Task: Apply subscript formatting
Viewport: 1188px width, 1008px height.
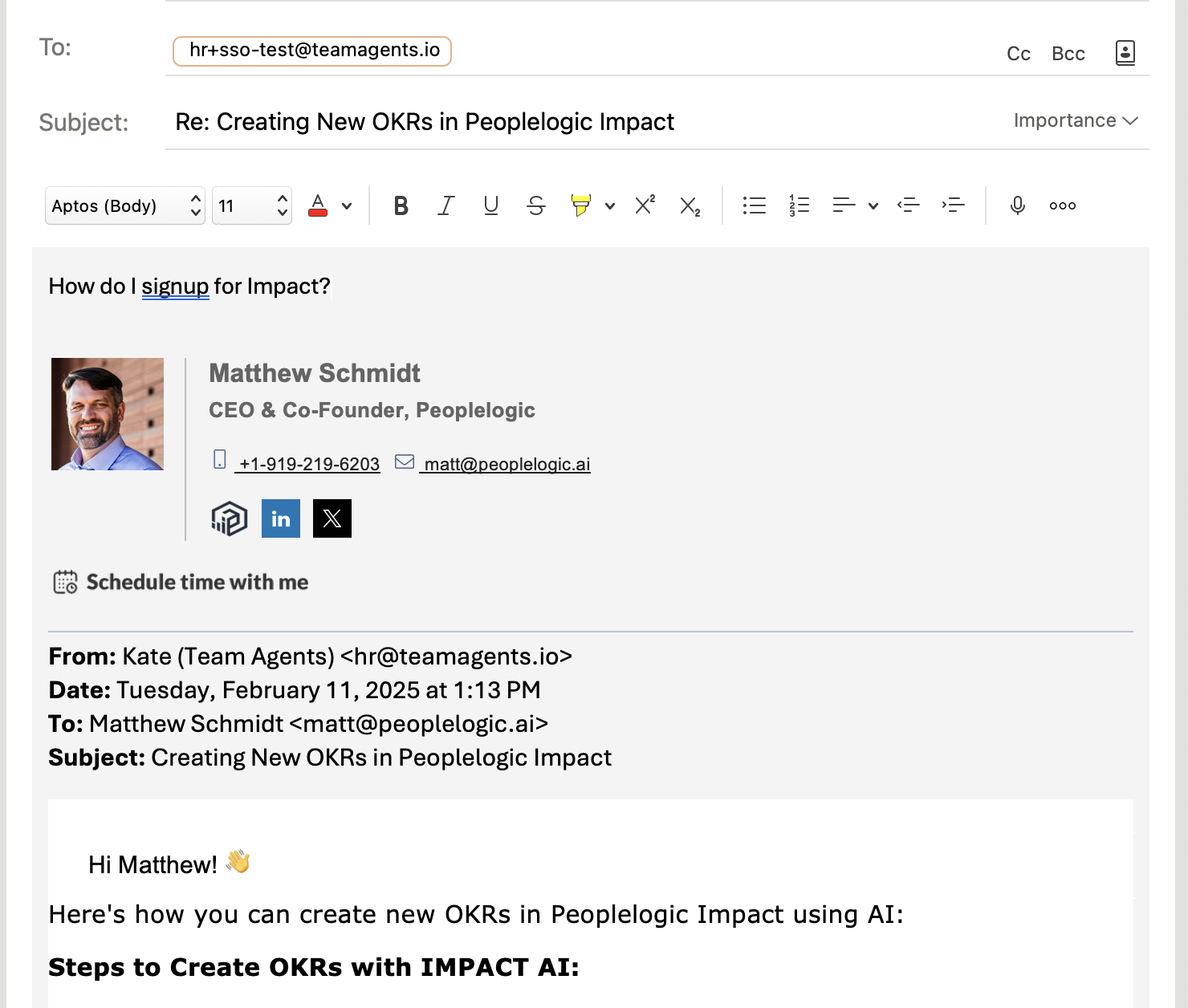Action: click(690, 206)
